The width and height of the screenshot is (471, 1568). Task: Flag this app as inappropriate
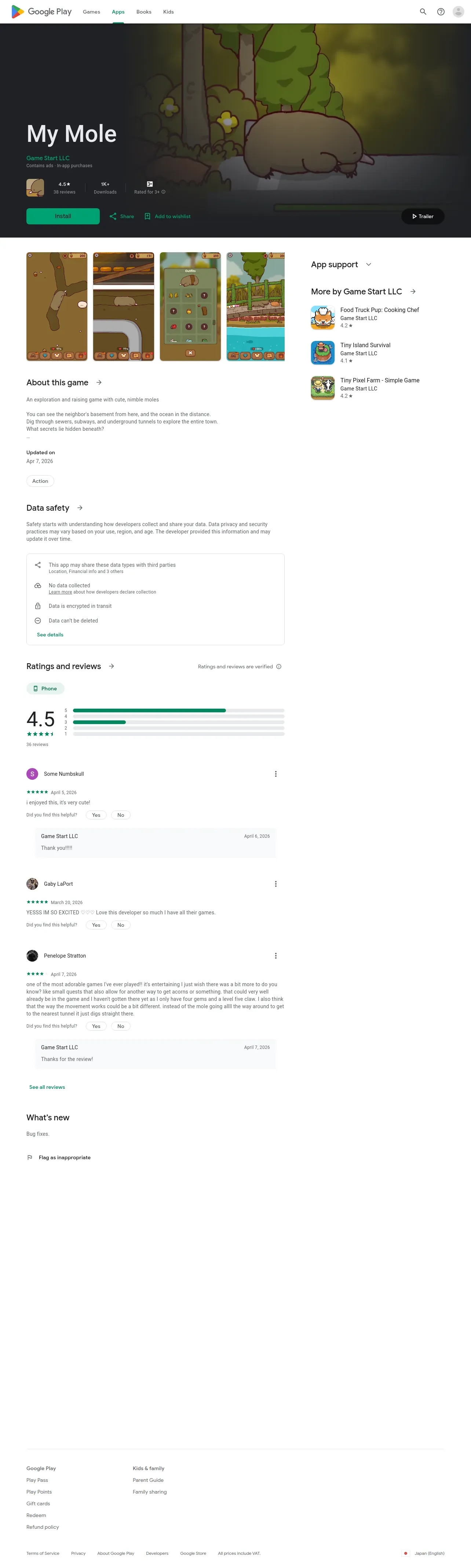[58, 1157]
